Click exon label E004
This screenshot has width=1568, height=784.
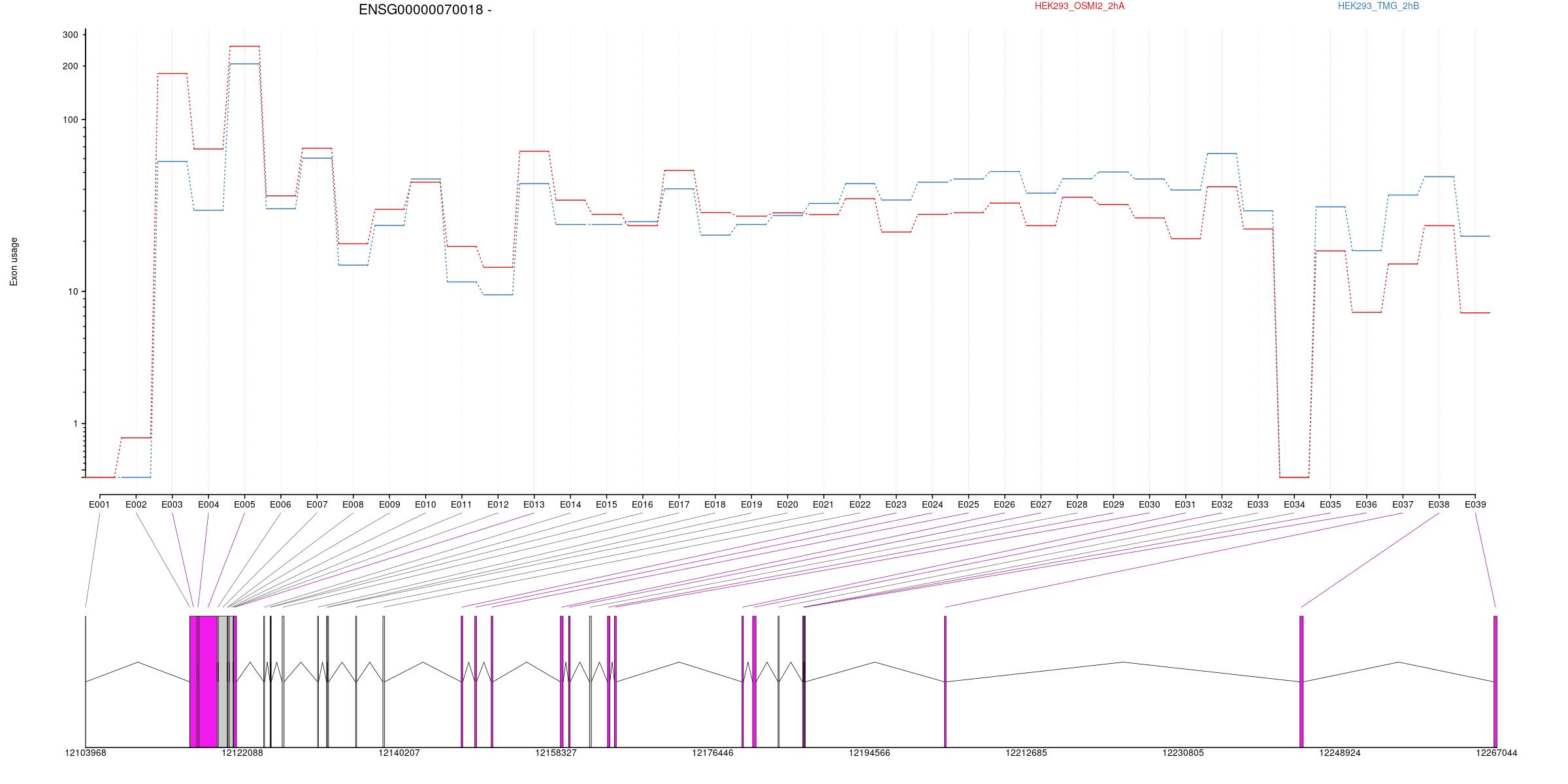pos(208,504)
